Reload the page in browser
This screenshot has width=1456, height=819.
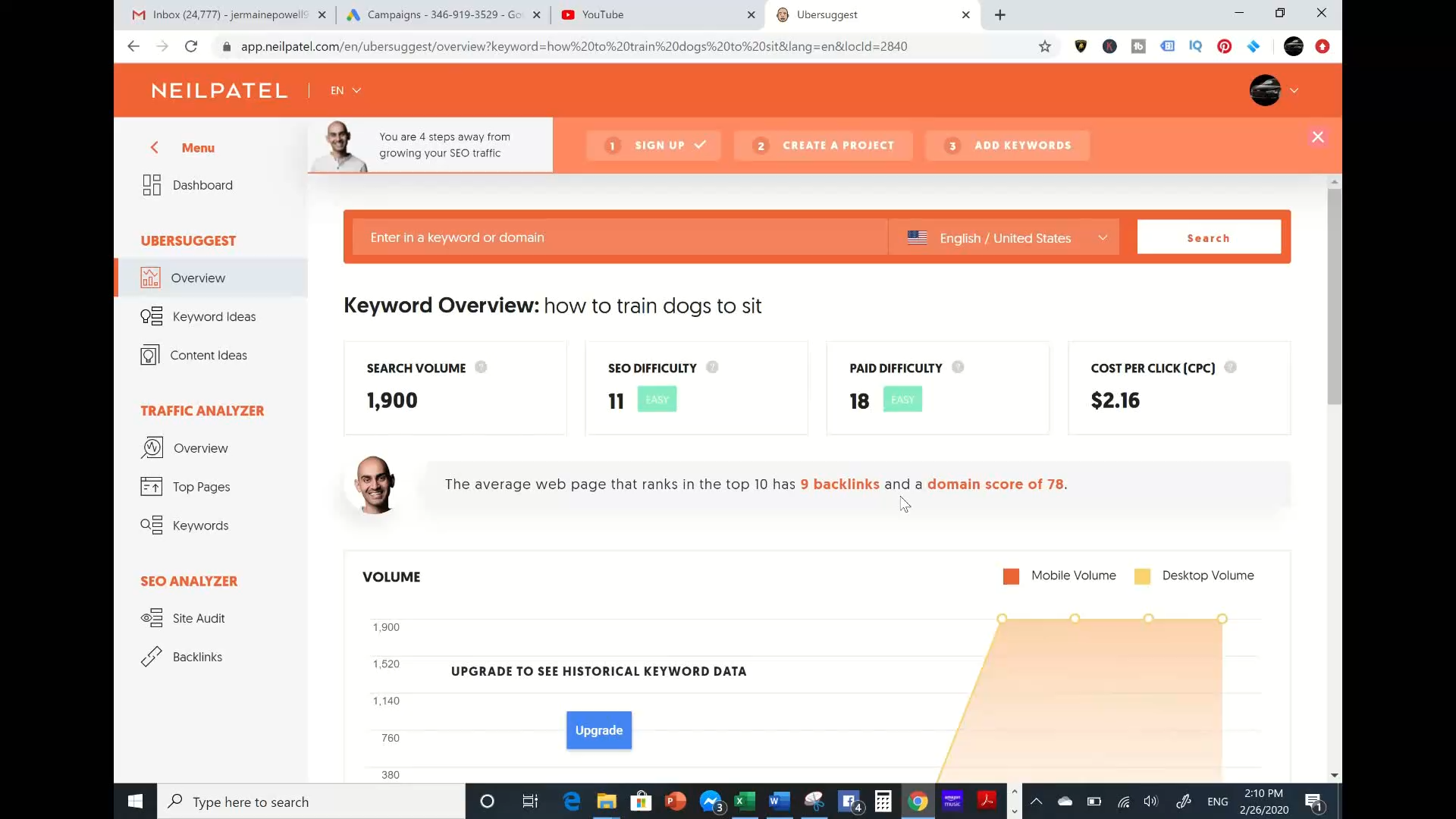[x=191, y=46]
